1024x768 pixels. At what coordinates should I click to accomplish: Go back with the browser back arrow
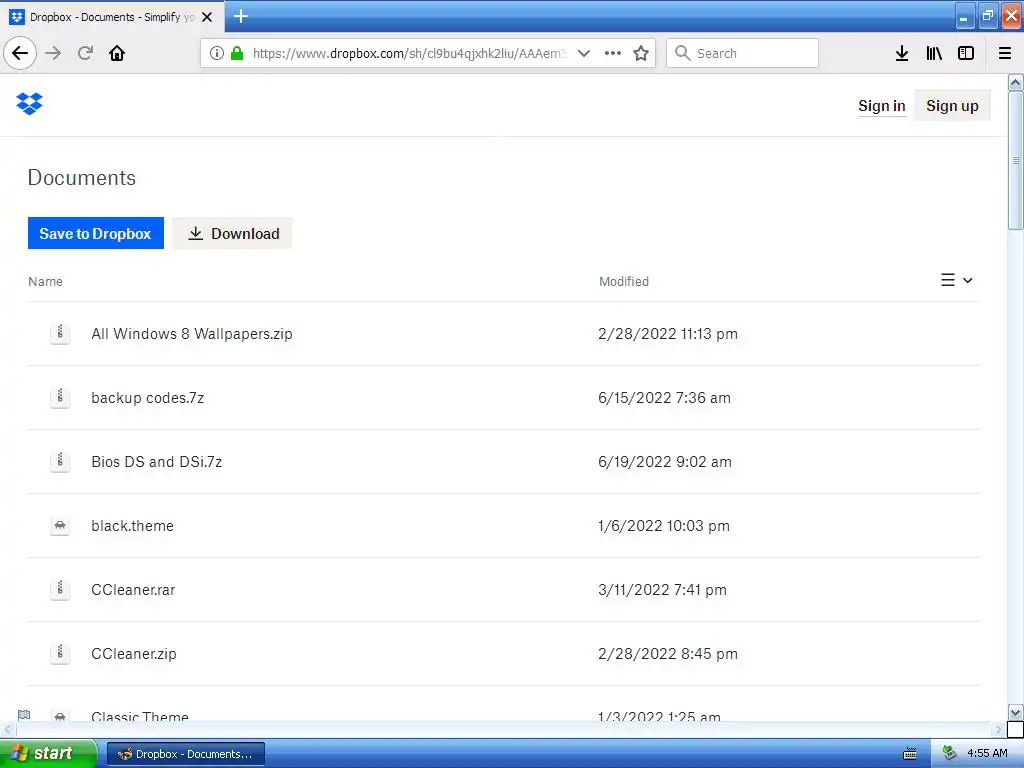tap(20, 53)
